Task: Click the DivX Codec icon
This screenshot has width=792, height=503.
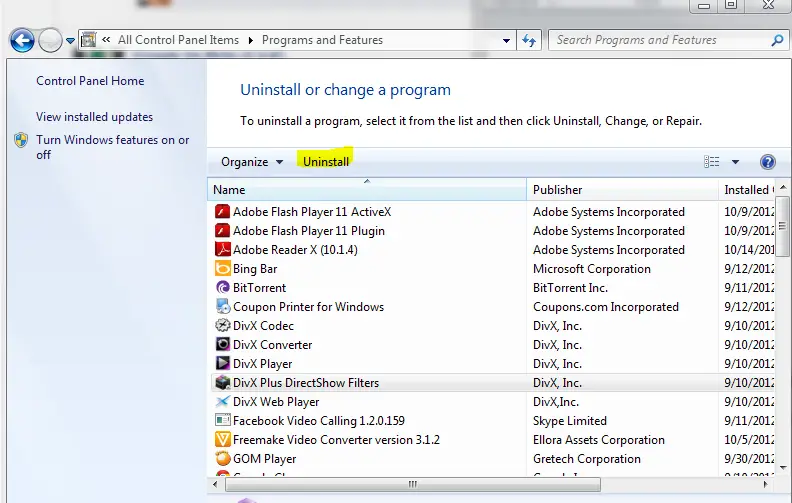Action: coord(222,326)
